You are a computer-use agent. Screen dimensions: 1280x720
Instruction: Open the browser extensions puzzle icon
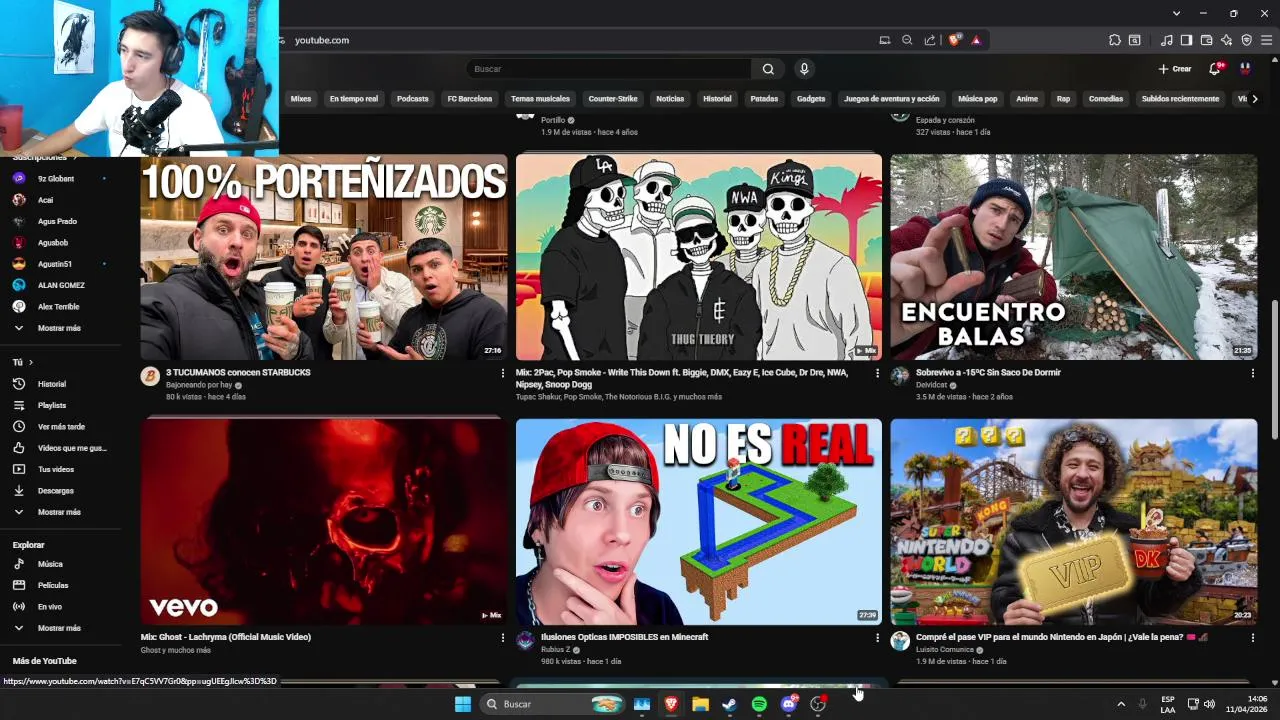click(1115, 40)
